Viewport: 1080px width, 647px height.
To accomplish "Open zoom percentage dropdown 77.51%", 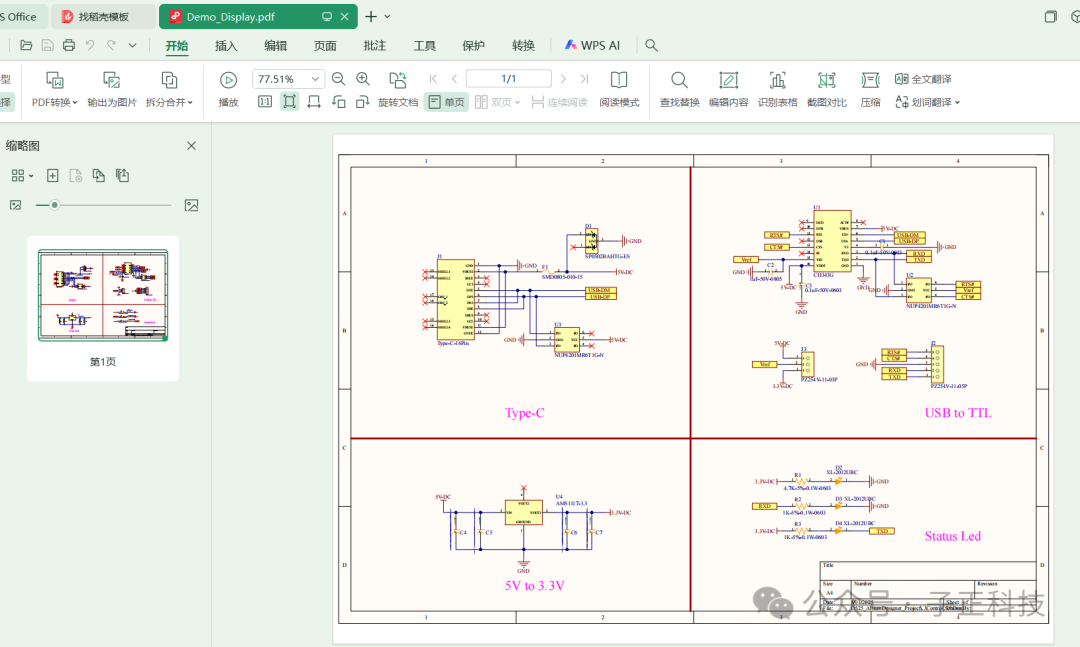I will coord(315,79).
